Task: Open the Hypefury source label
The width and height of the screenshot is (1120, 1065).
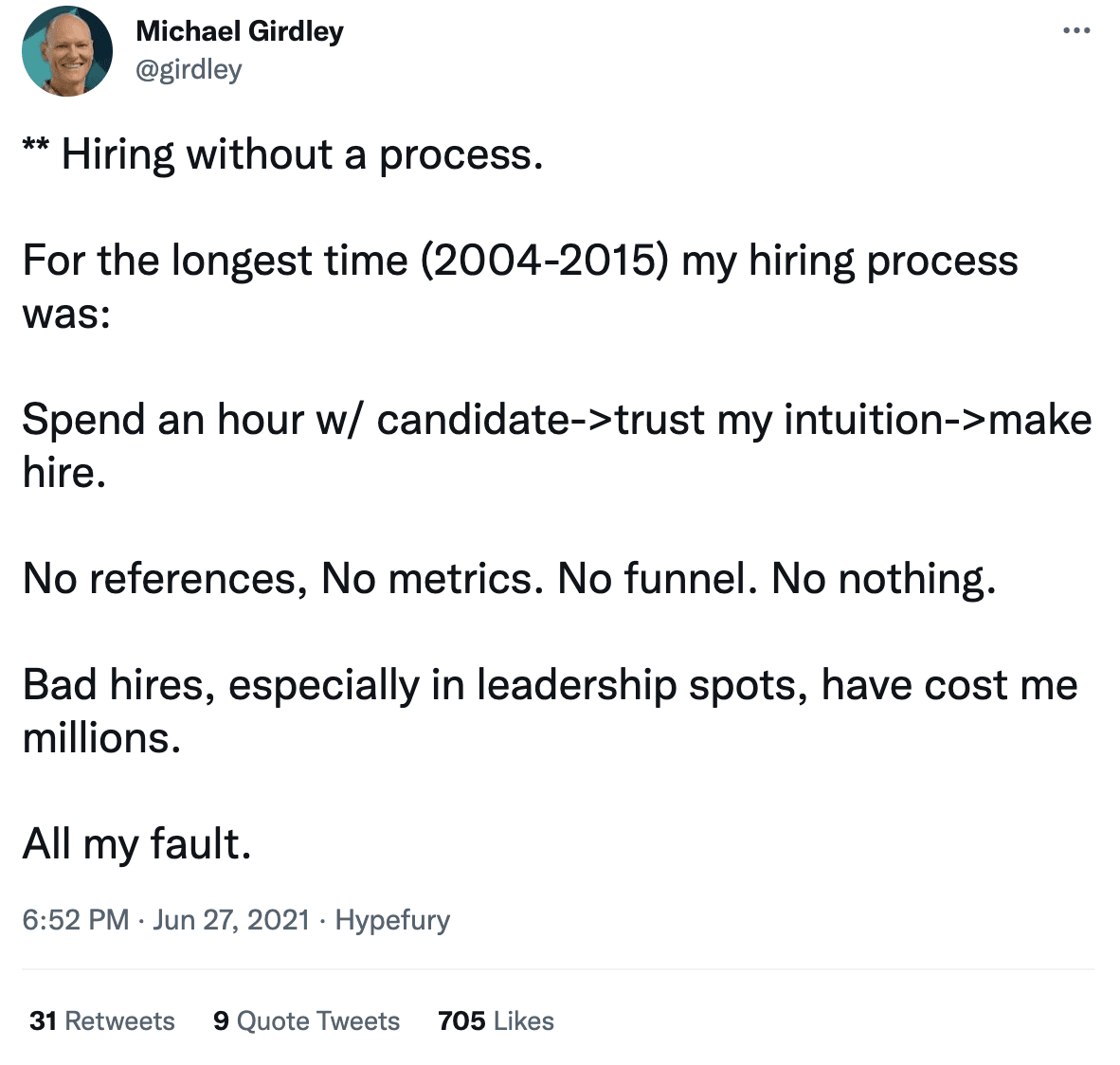Action: [392, 920]
